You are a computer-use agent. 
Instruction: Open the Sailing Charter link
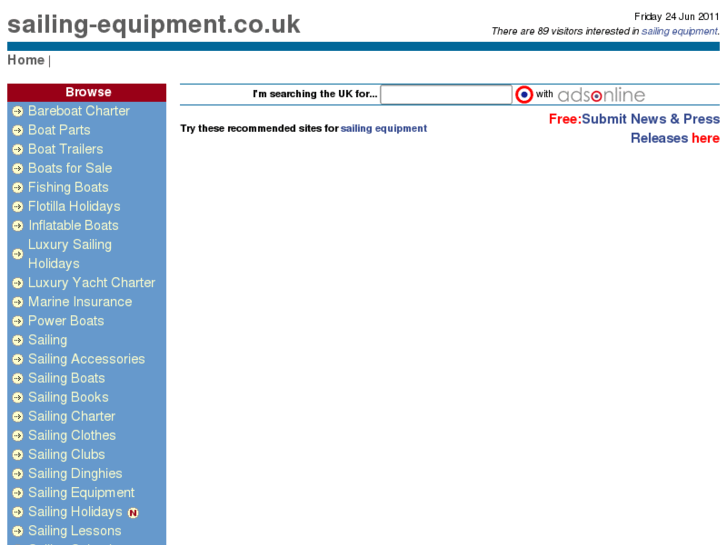coord(72,416)
